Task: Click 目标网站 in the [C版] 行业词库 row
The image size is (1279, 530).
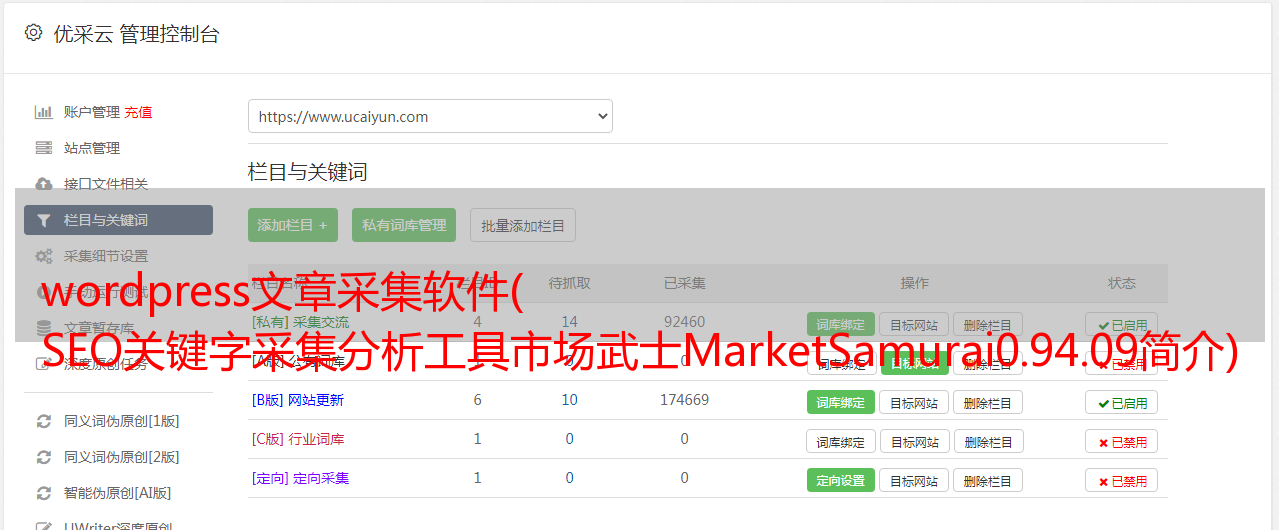Action: click(x=914, y=441)
